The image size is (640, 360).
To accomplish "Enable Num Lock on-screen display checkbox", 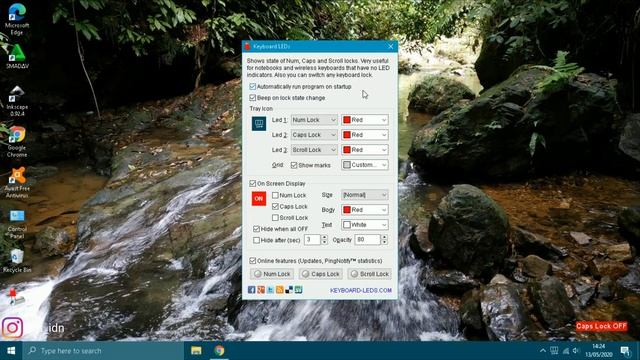I will click(275, 196).
